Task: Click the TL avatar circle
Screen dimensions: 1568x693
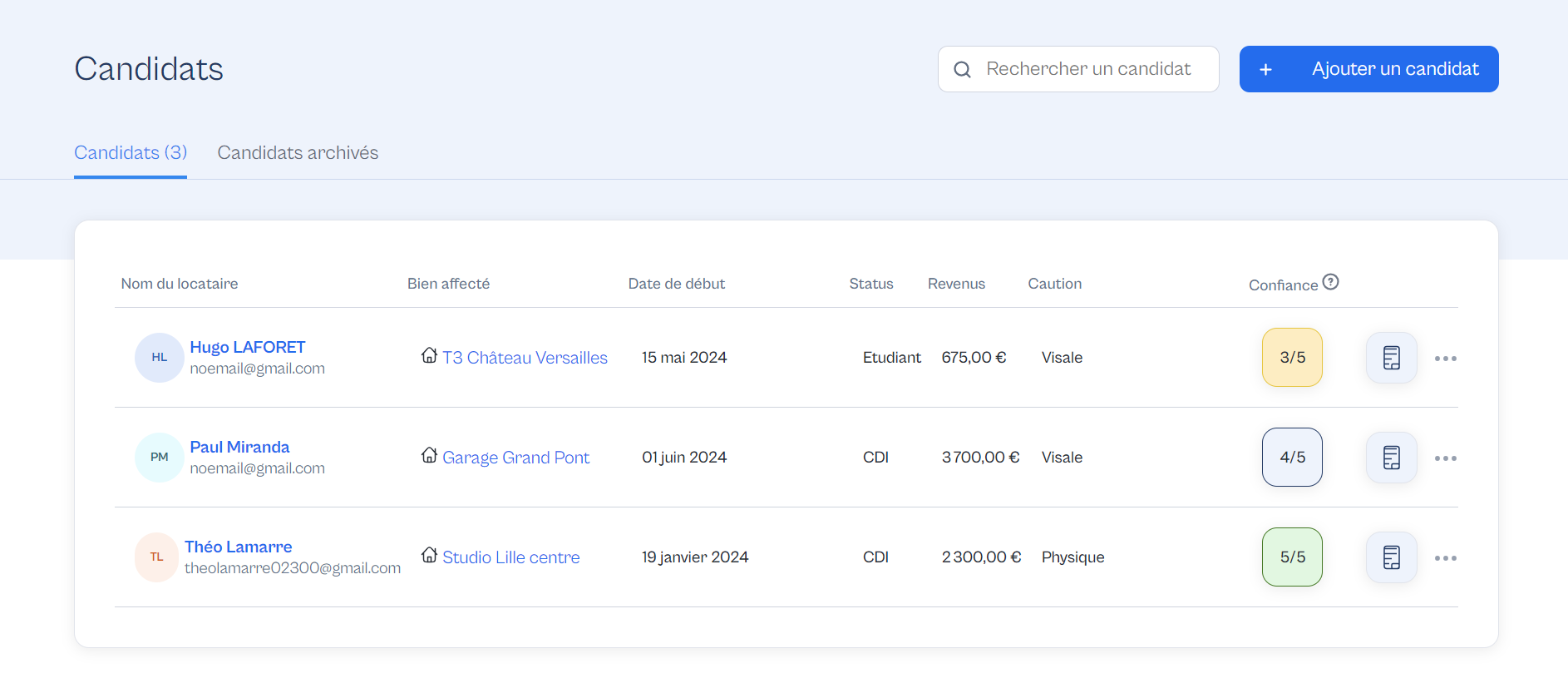Action: click(156, 557)
